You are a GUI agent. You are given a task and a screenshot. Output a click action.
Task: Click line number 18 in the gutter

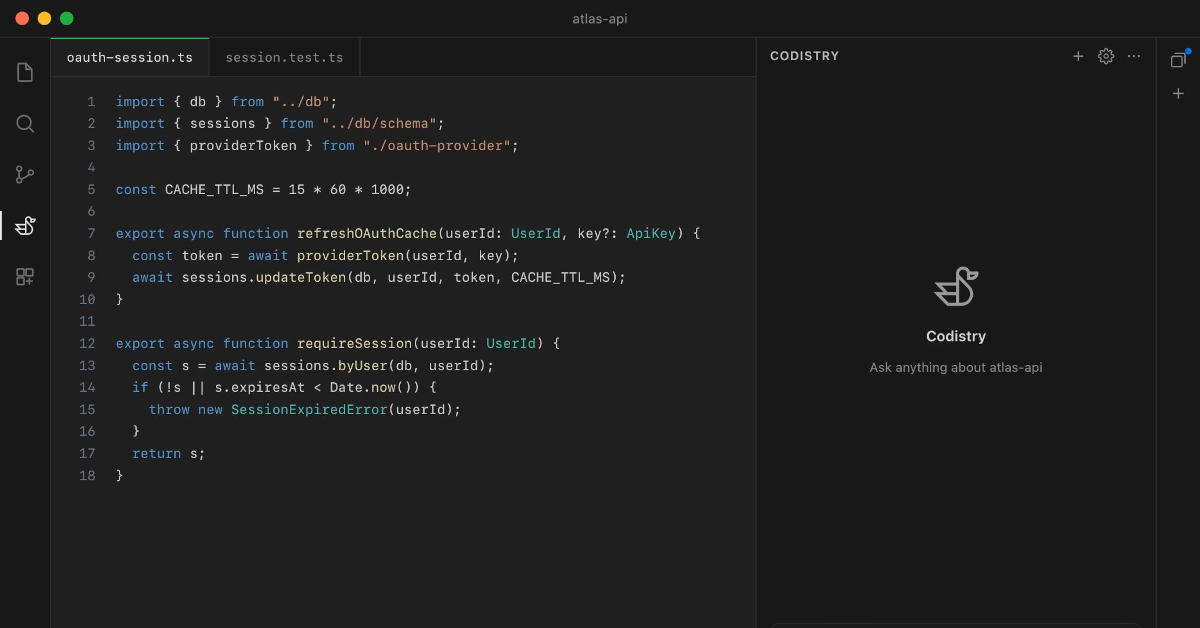coord(87,475)
